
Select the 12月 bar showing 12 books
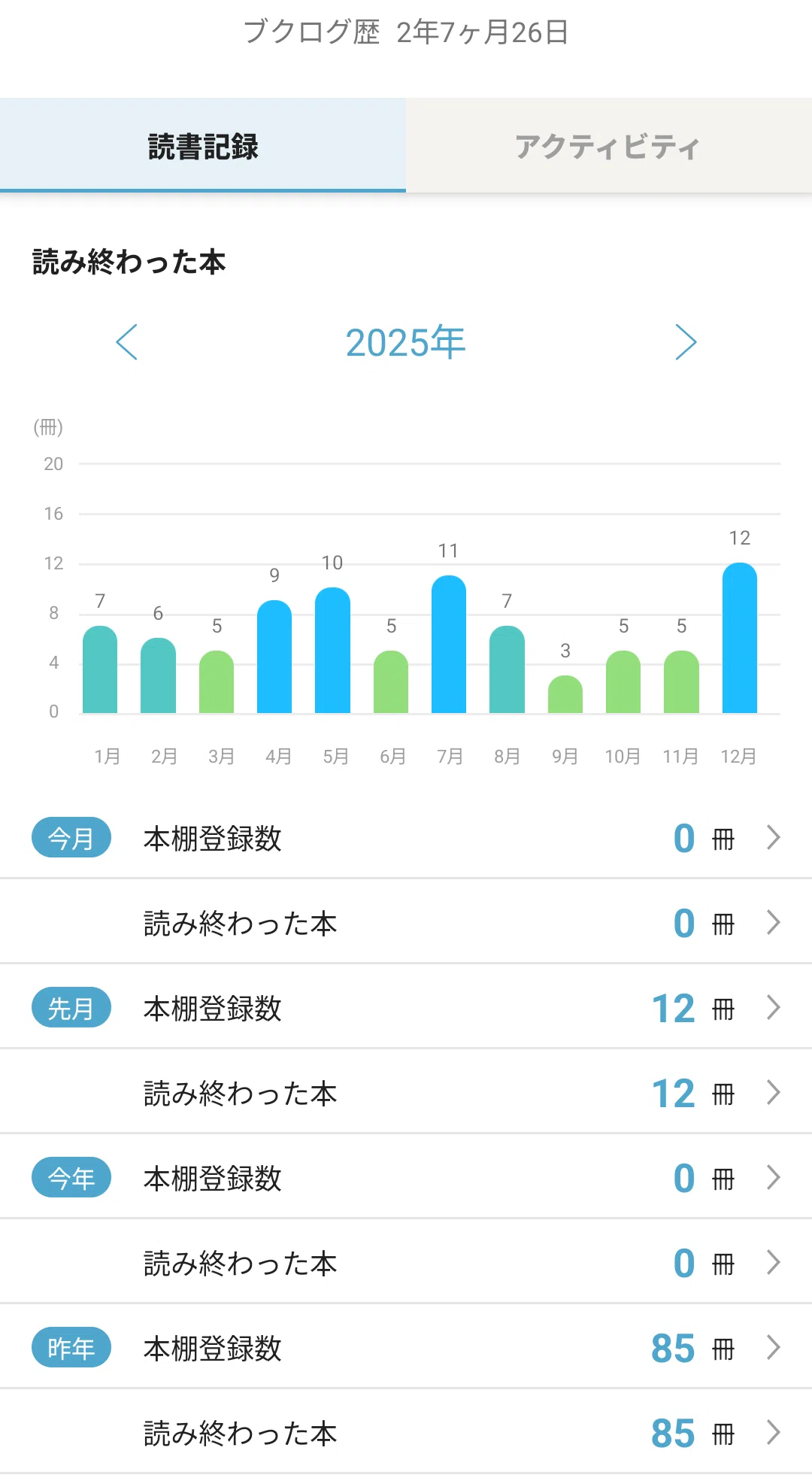coord(740,638)
